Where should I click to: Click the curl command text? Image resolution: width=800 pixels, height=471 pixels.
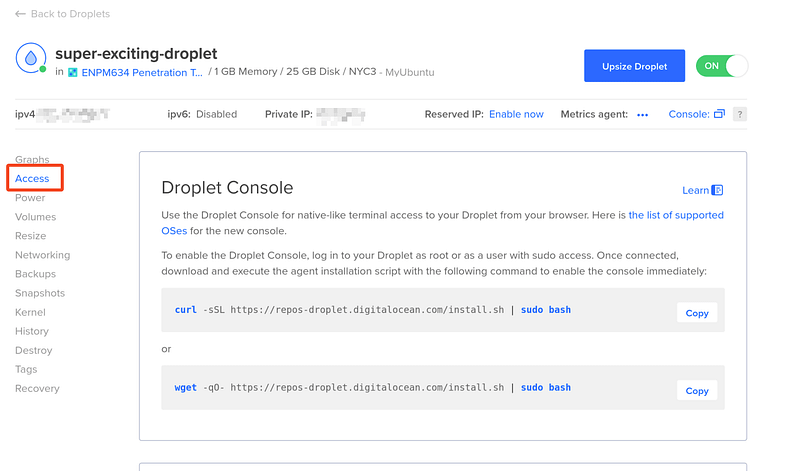372,310
